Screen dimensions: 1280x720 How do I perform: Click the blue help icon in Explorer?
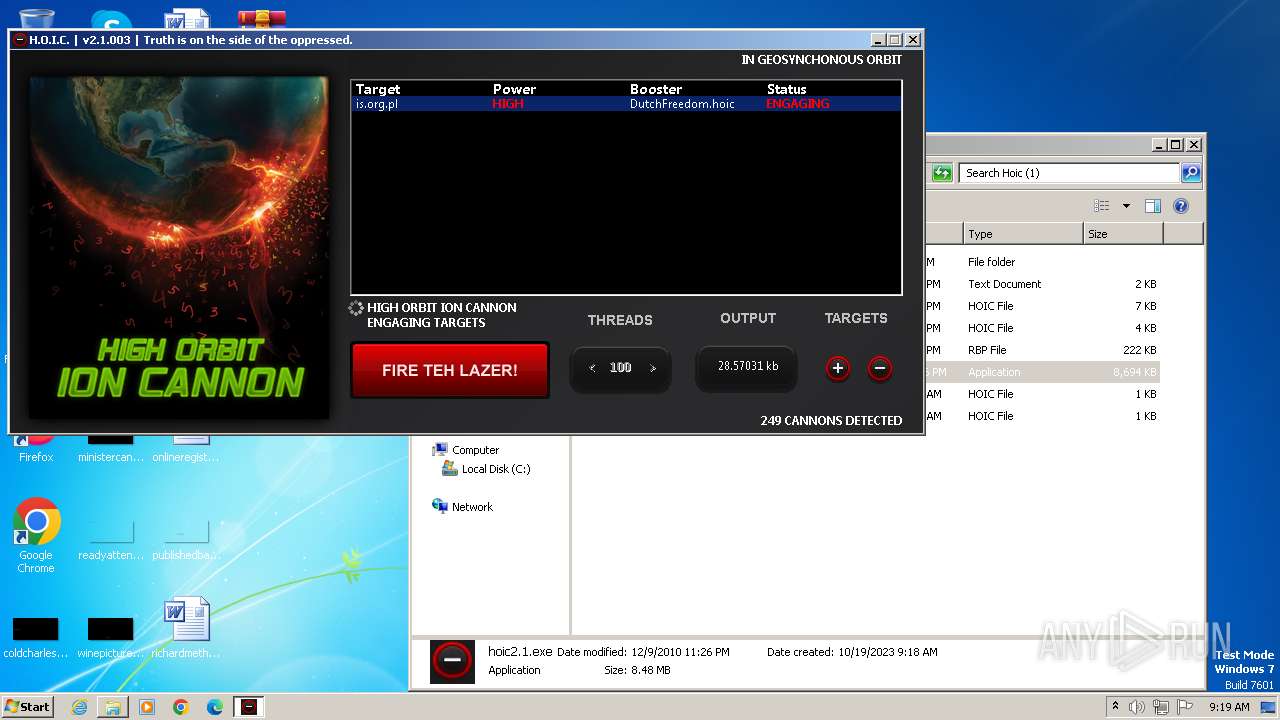[x=1181, y=206]
